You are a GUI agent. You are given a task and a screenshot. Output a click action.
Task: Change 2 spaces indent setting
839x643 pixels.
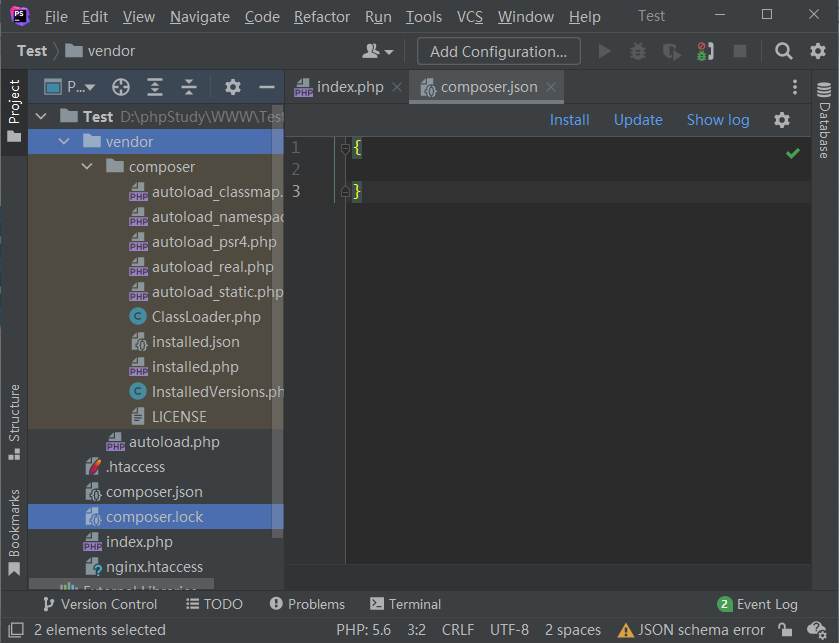(573, 630)
